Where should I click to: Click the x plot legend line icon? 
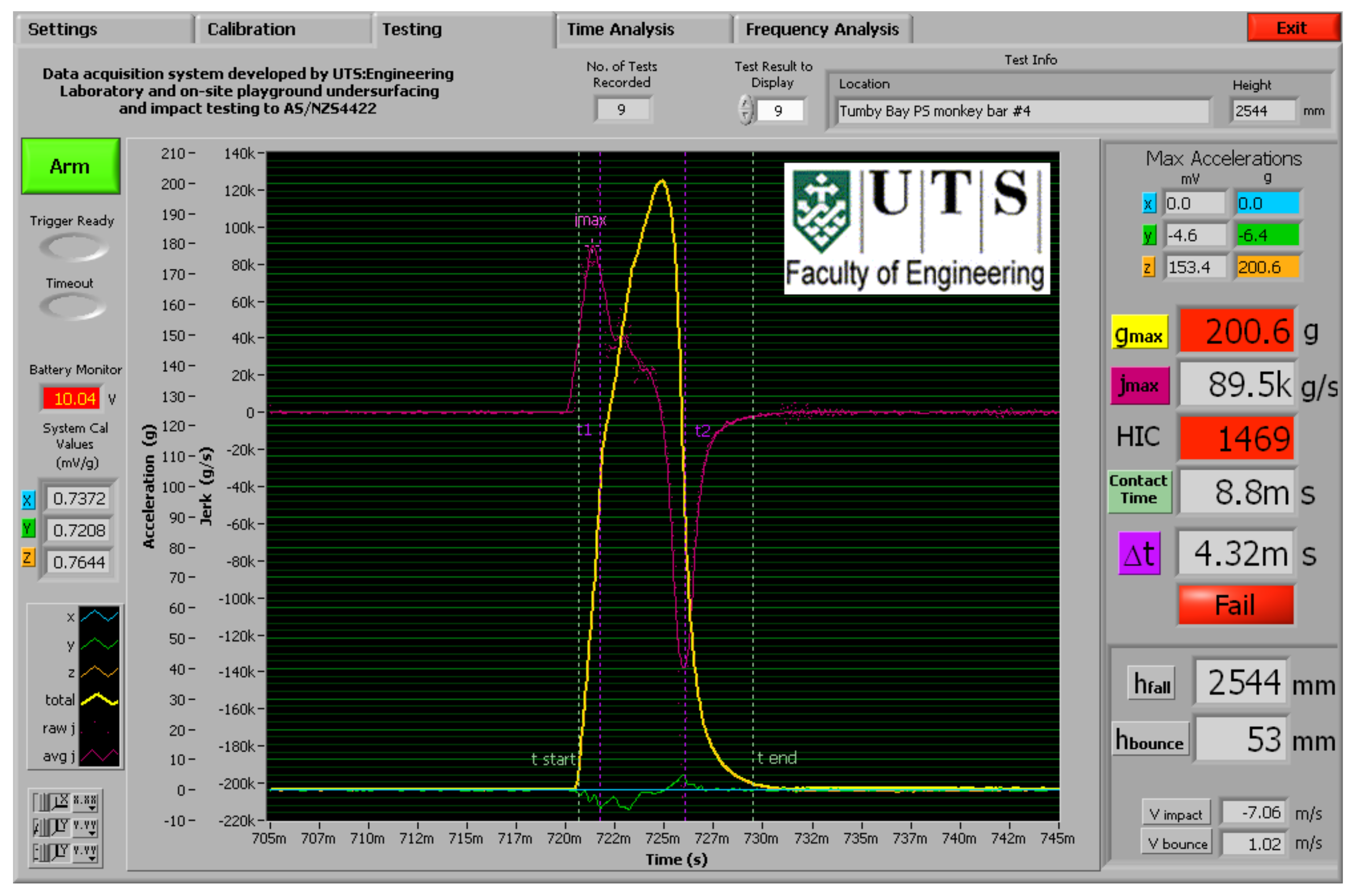point(99,616)
